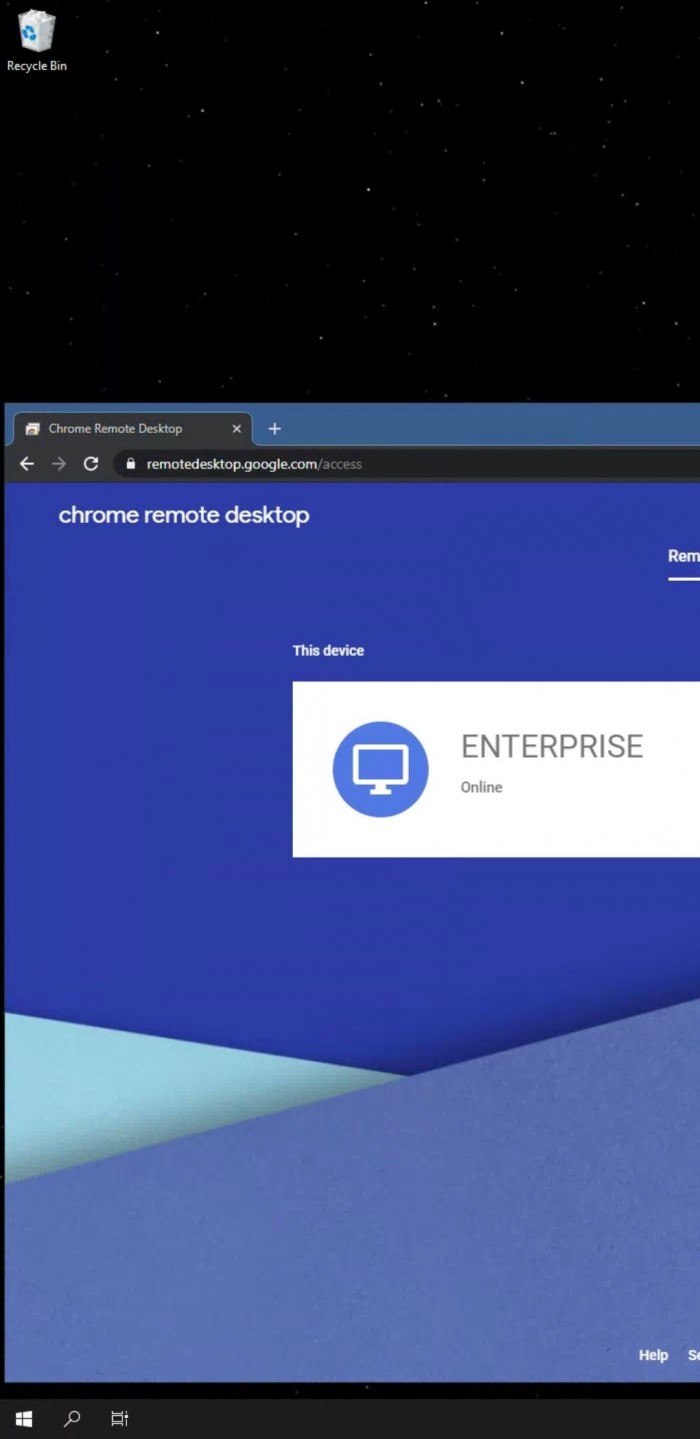This screenshot has width=700, height=1439.
Task: Reload the remote desktop page
Action: 91,464
